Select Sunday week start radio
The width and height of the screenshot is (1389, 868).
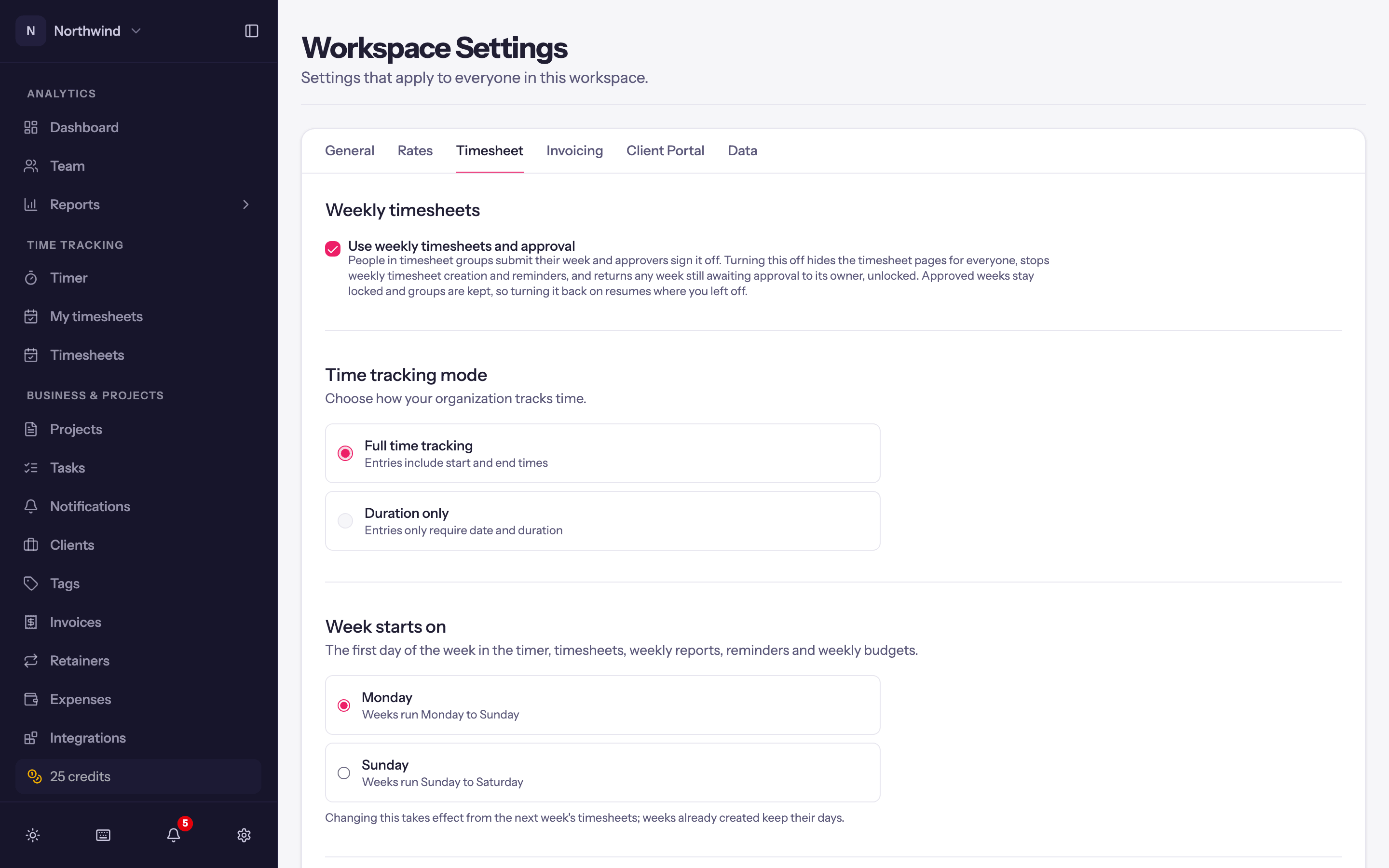click(x=344, y=773)
